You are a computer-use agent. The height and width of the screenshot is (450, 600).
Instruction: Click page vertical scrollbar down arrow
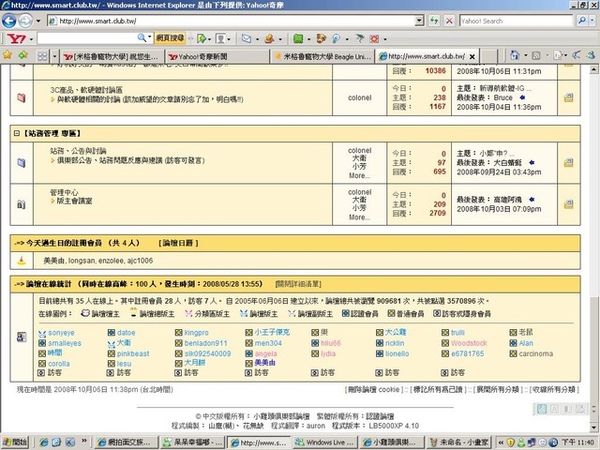[593, 428]
